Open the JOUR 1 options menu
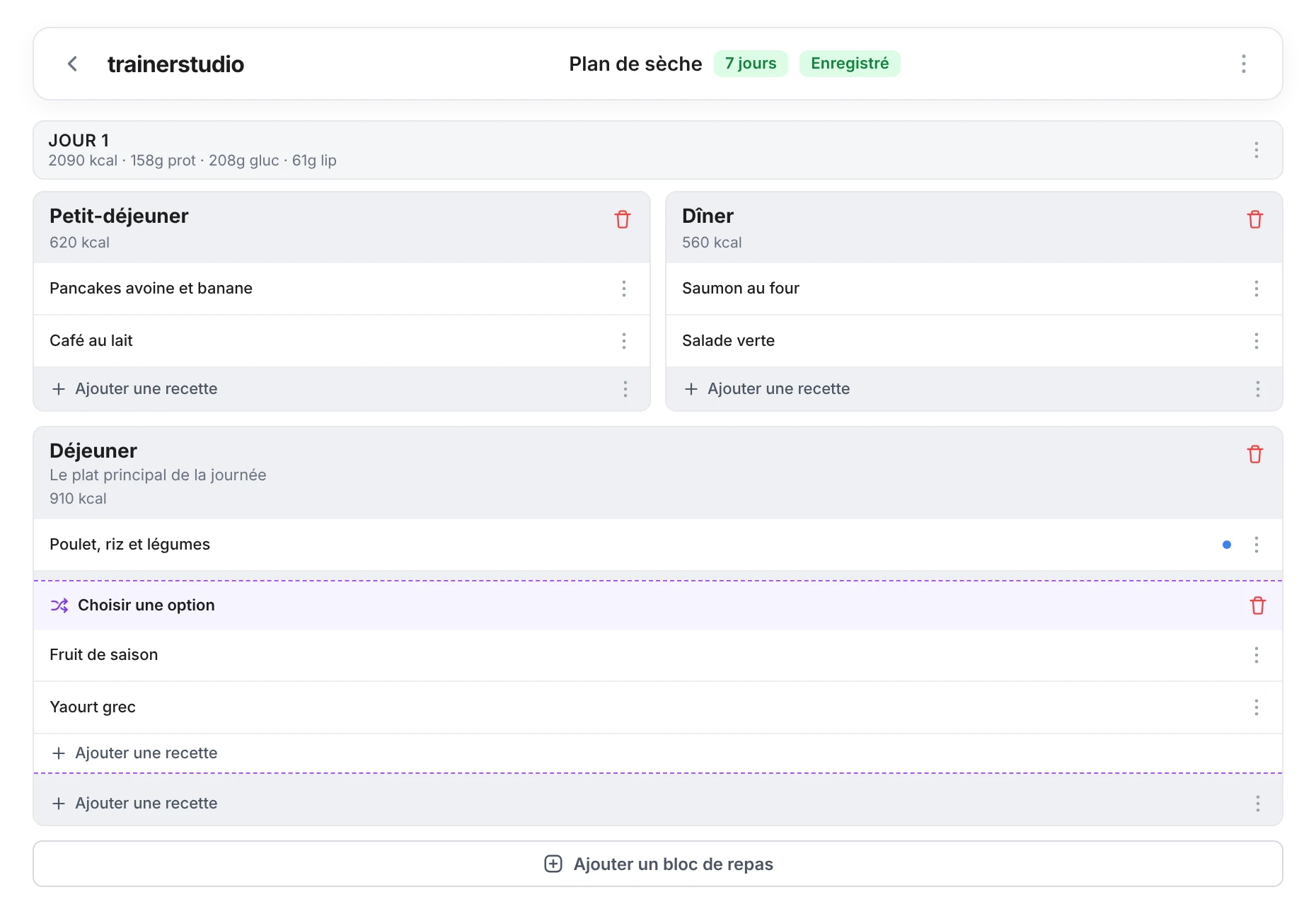1316x904 pixels. tap(1257, 150)
